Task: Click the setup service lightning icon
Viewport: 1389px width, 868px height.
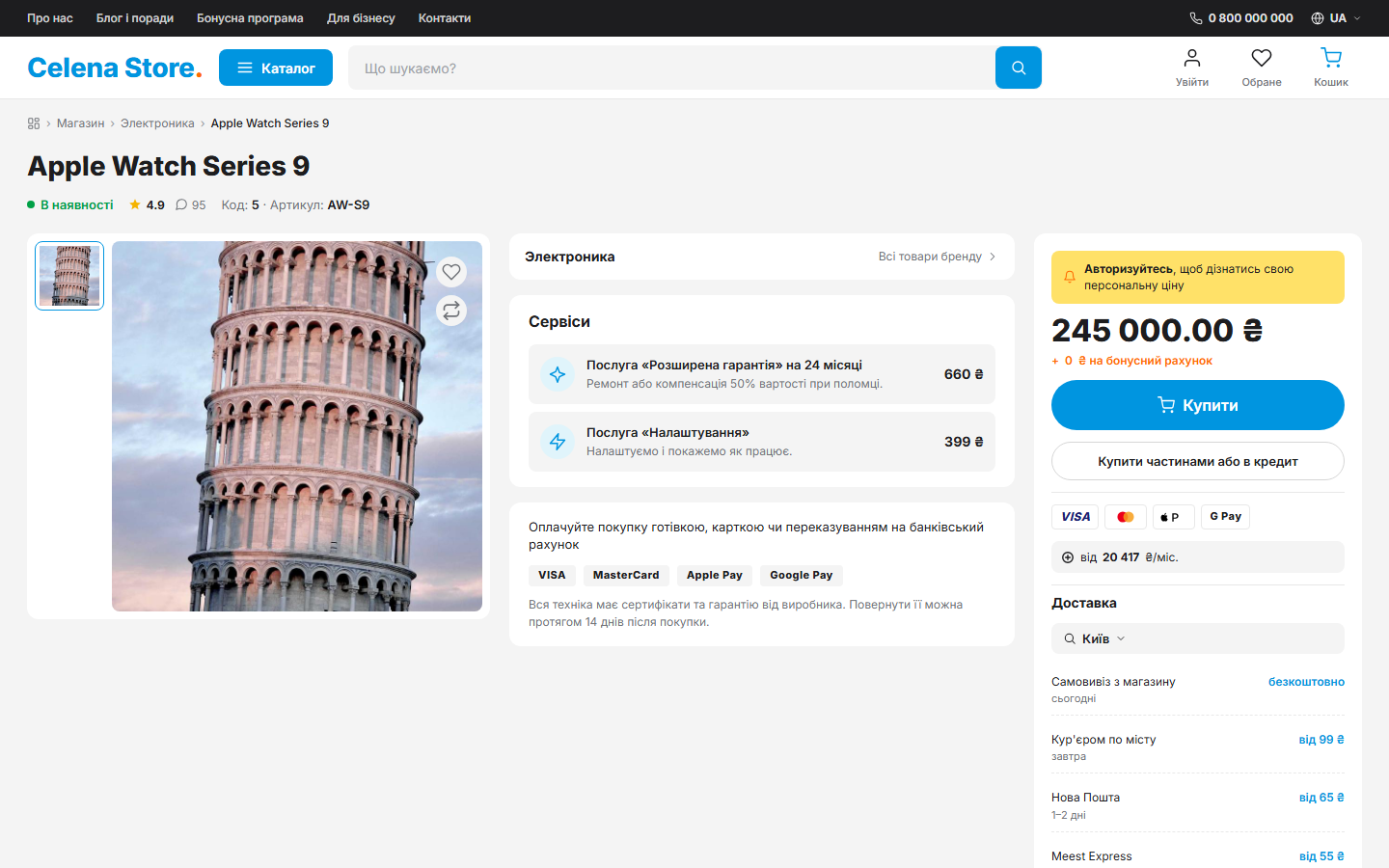Action: pos(558,442)
